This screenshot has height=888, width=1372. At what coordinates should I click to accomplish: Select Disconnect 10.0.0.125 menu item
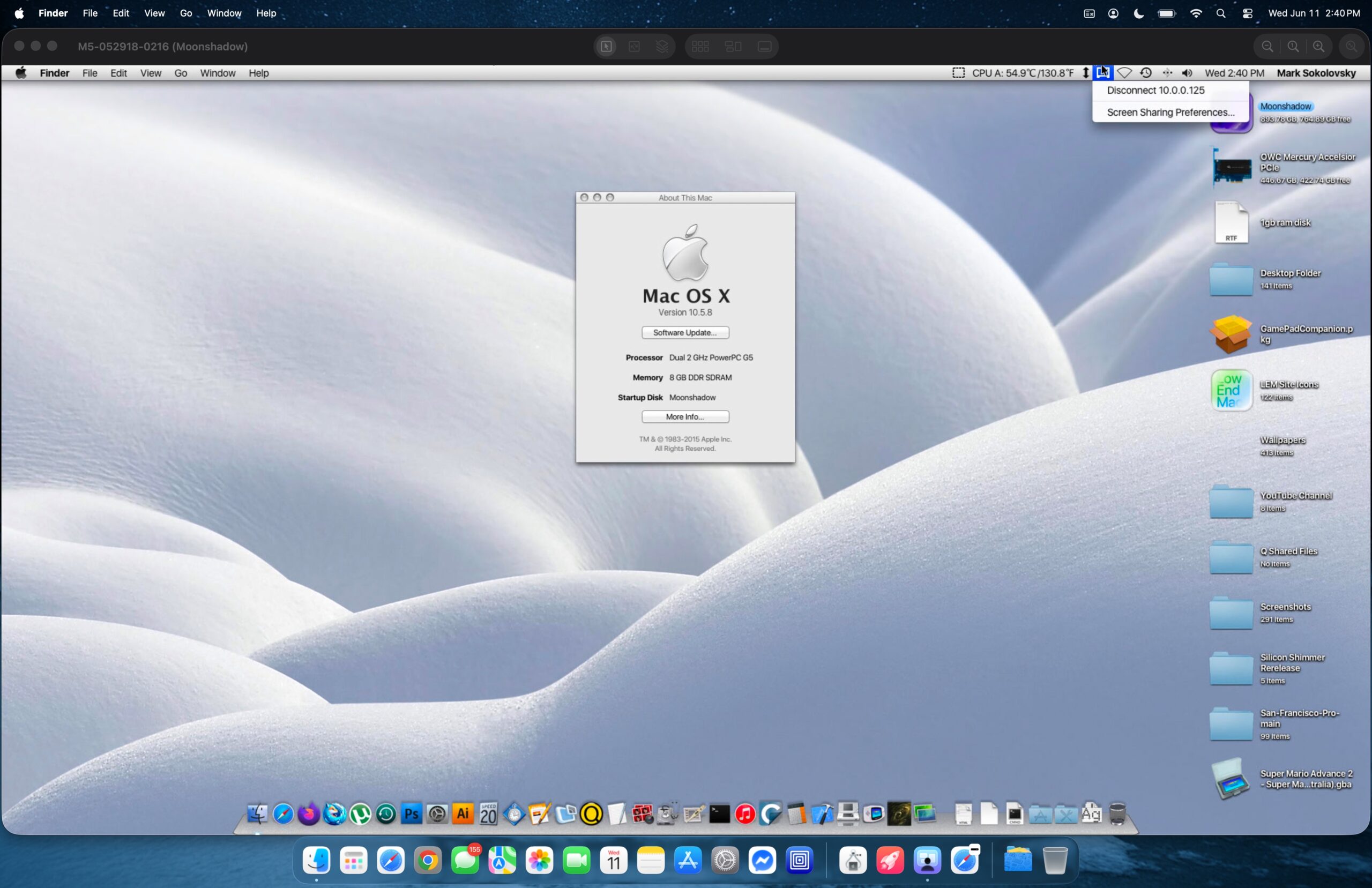coord(1155,91)
